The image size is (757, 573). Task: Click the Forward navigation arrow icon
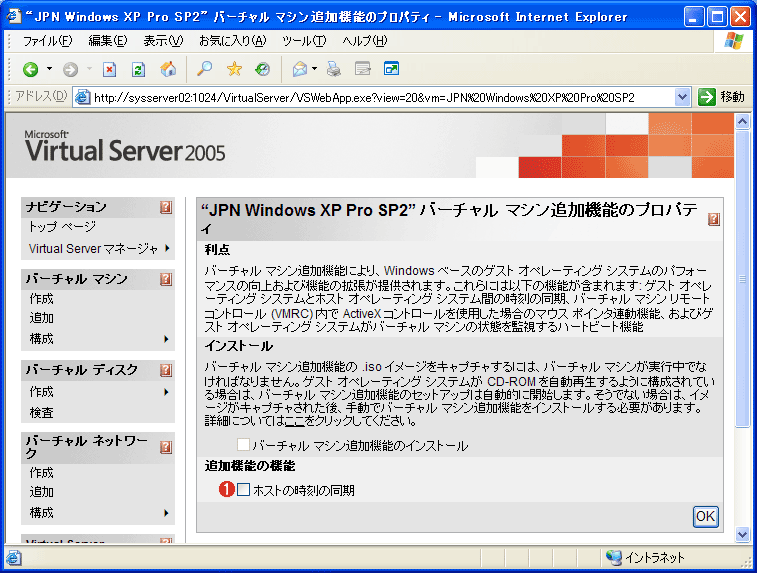point(70,70)
